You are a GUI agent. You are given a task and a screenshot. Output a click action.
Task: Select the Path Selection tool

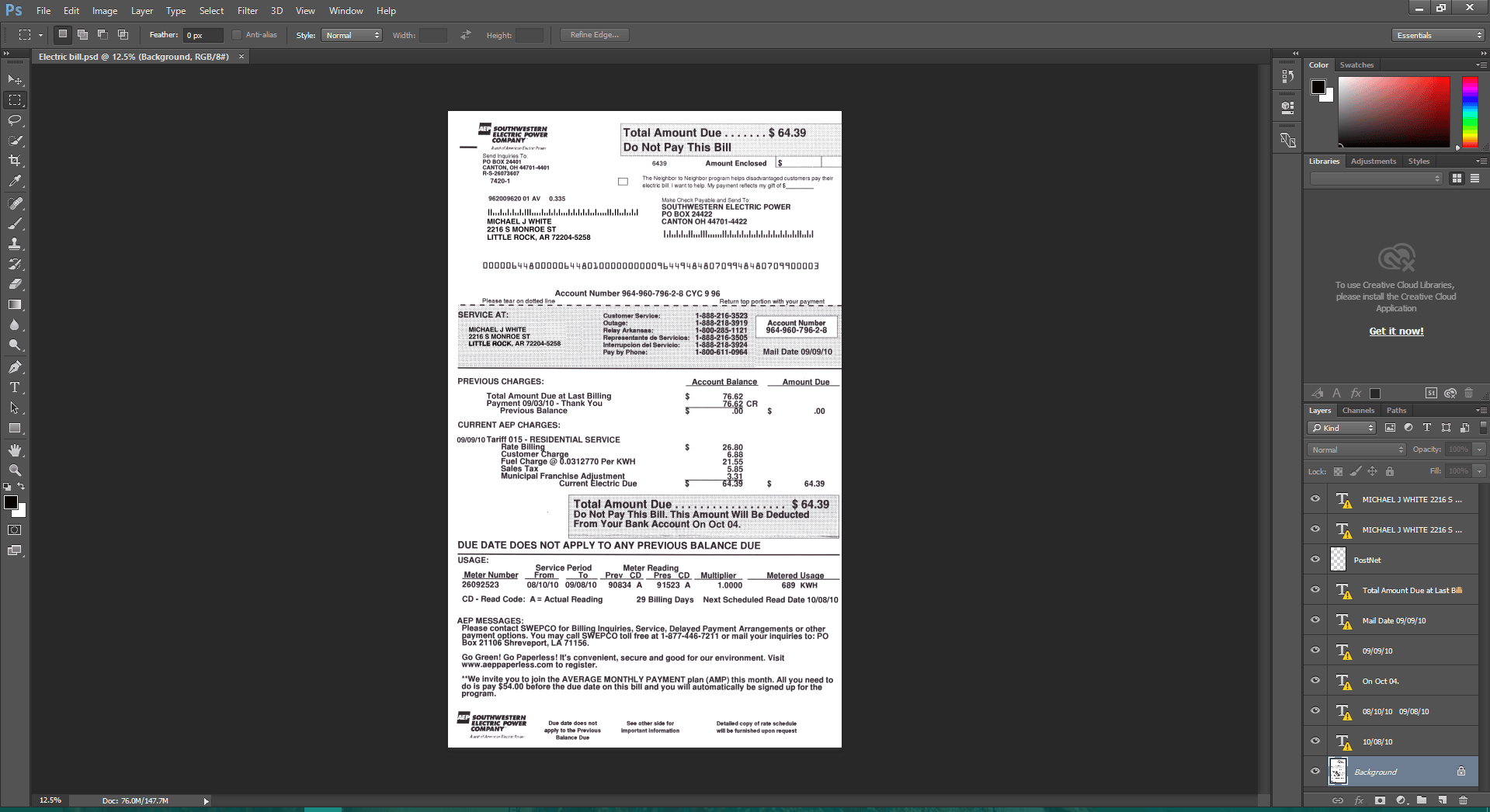coord(15,408)
